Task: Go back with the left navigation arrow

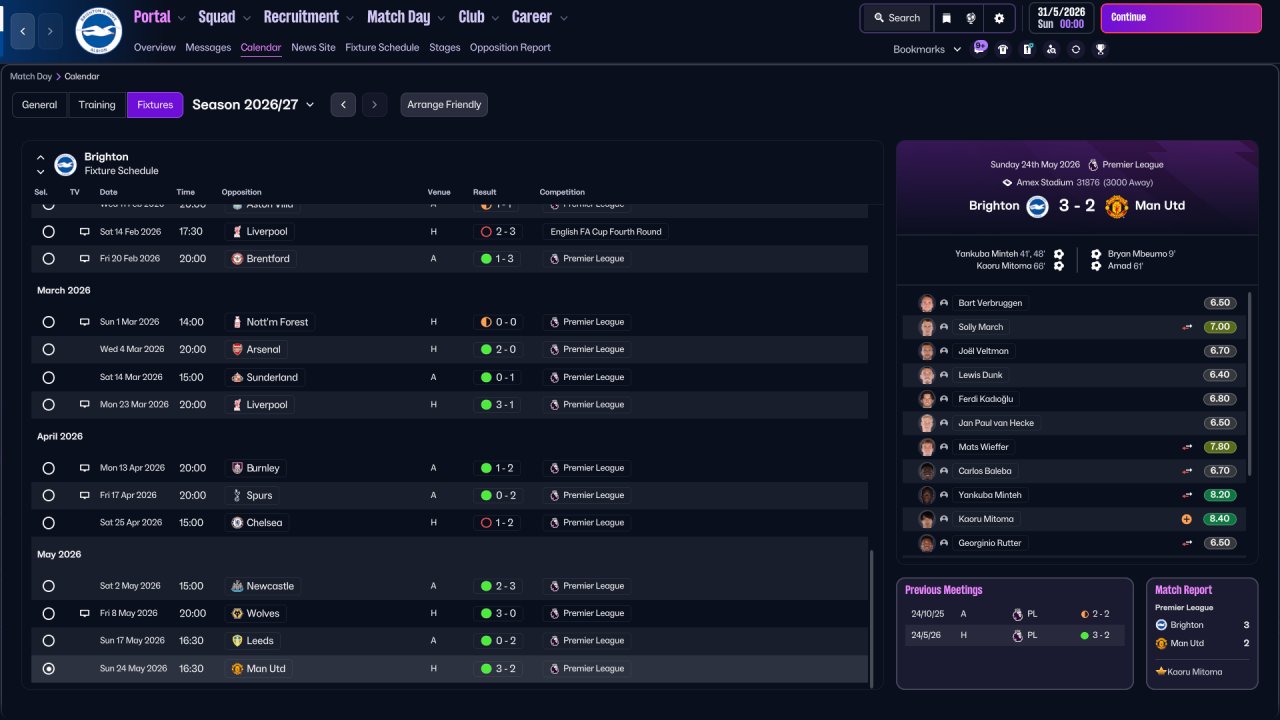Action: tap(22, 31)
